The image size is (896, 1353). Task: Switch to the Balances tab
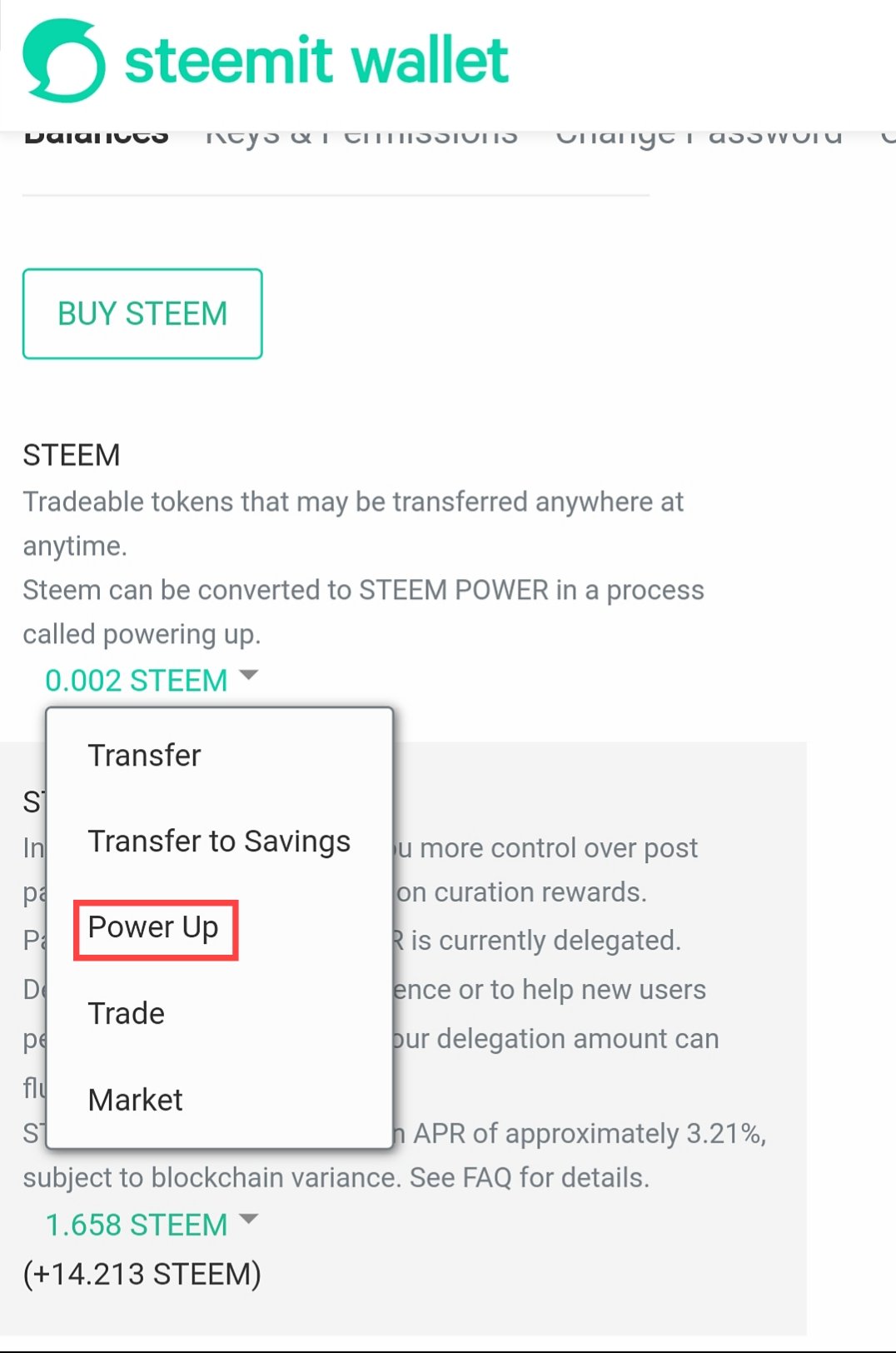click(96, 137)
